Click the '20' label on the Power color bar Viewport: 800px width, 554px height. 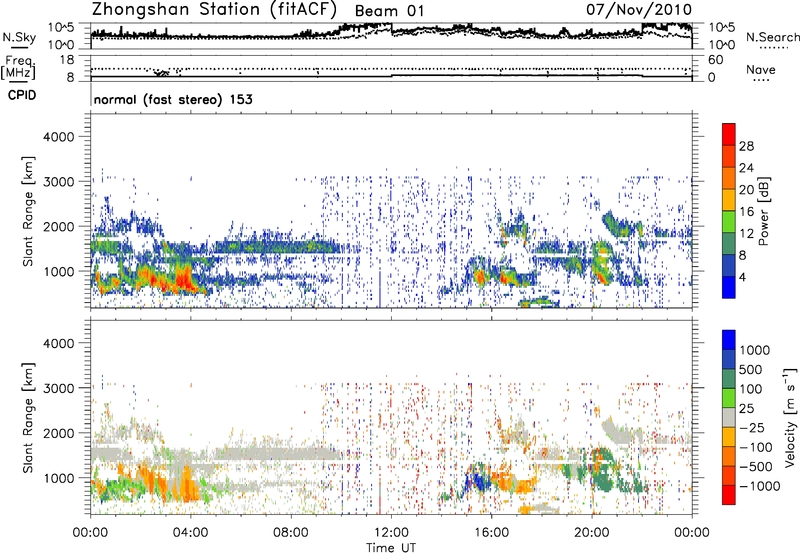point(746,190)
